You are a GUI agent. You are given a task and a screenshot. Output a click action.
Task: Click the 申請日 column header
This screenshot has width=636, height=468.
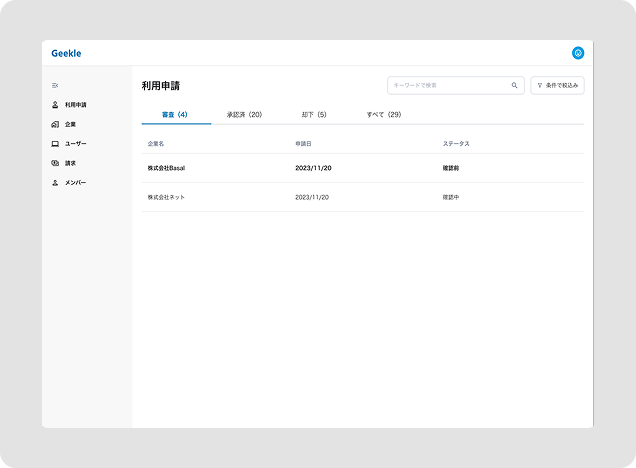click(x=303, y=144)
